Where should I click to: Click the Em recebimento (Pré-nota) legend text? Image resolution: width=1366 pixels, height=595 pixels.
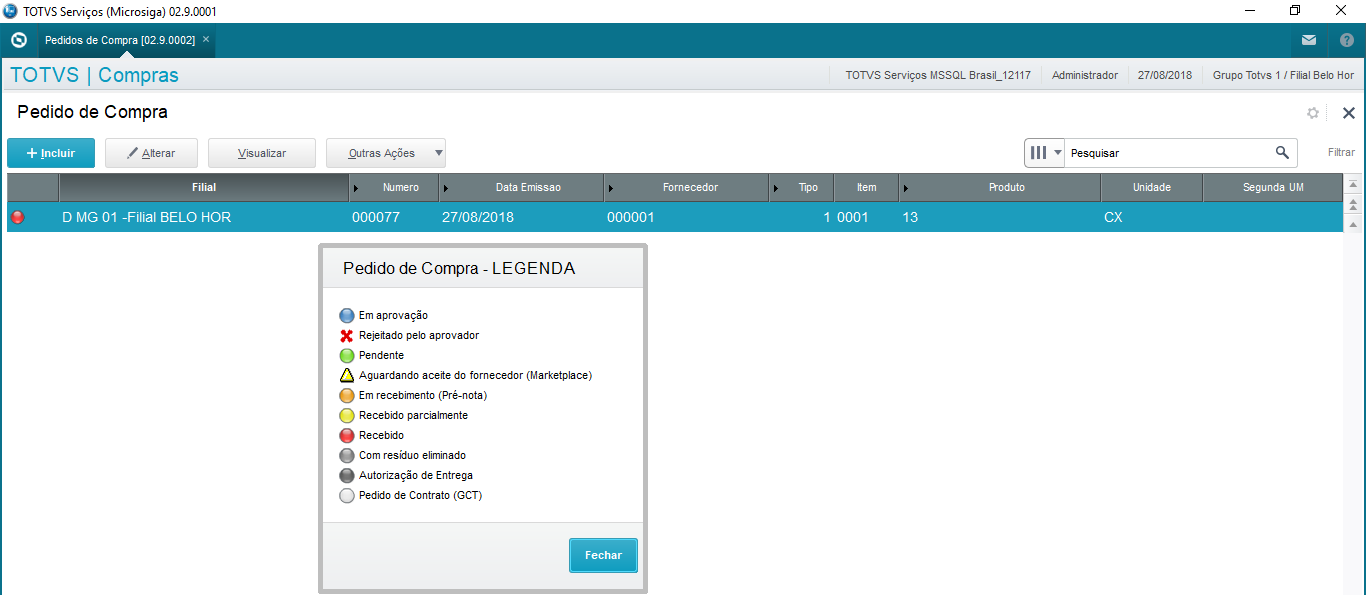coord(423,395)
